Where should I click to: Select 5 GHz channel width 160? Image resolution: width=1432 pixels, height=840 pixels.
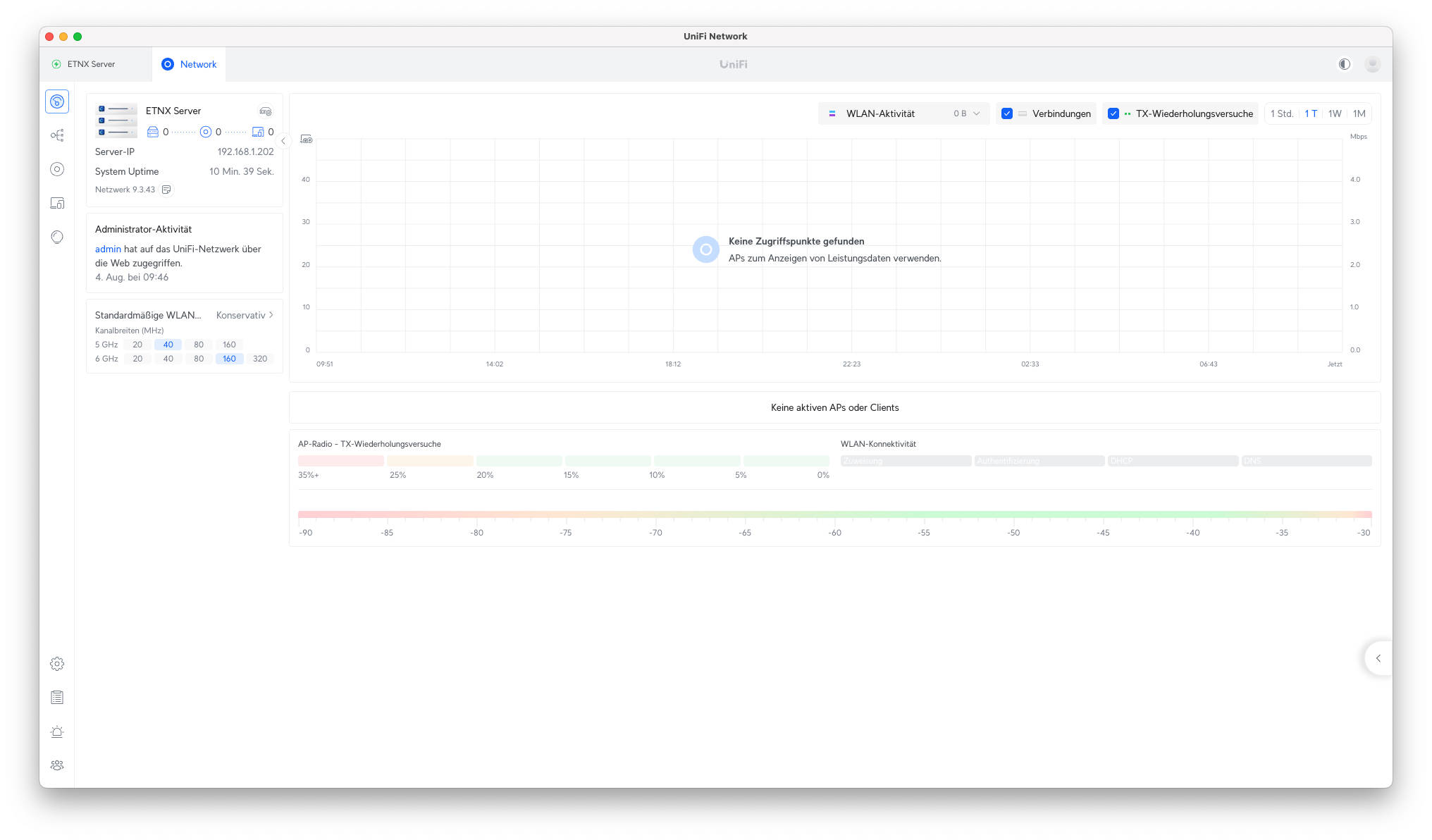(230, 345)
